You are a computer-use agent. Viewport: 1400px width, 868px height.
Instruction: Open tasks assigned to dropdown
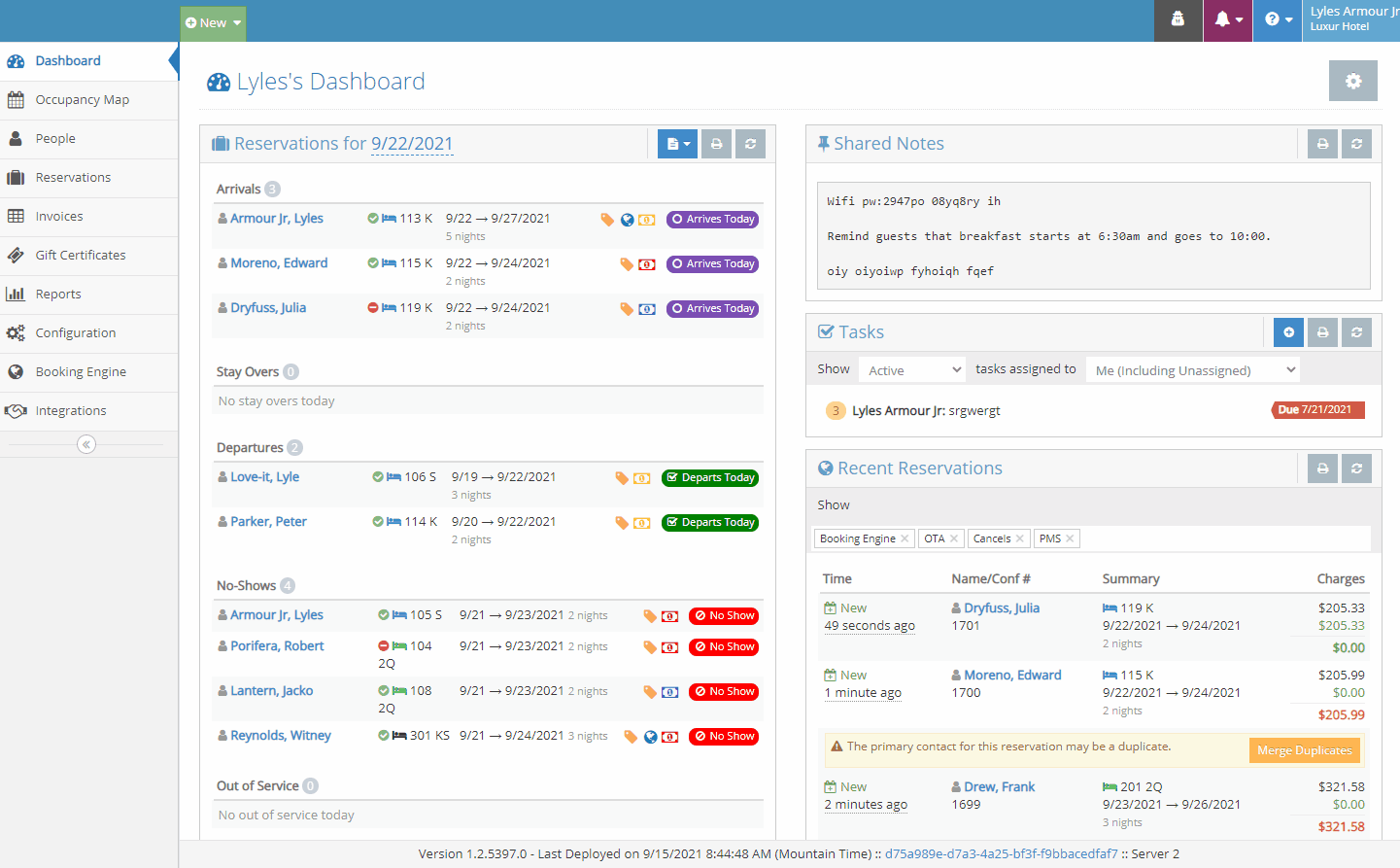[1194, 370]
